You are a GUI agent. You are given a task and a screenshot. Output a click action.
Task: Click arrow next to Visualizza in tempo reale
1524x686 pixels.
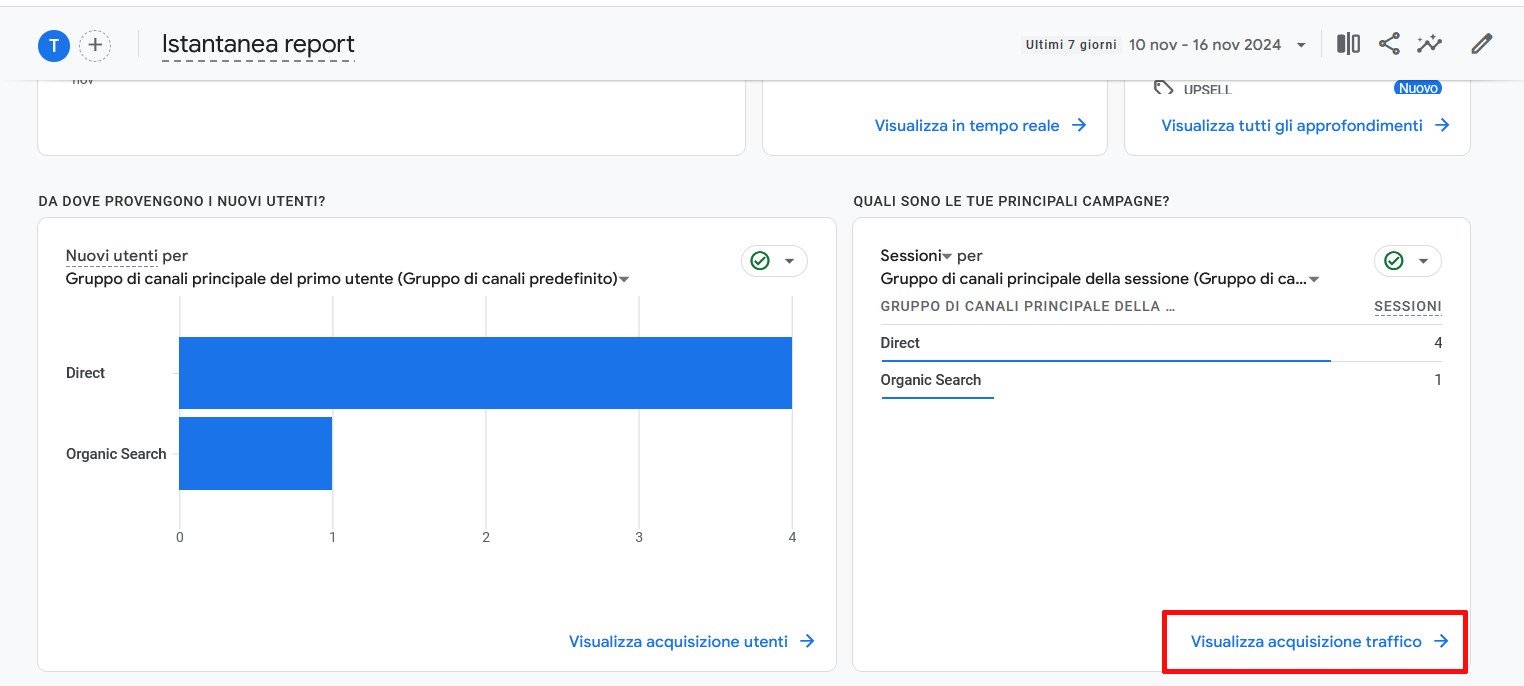(1079, 125)
